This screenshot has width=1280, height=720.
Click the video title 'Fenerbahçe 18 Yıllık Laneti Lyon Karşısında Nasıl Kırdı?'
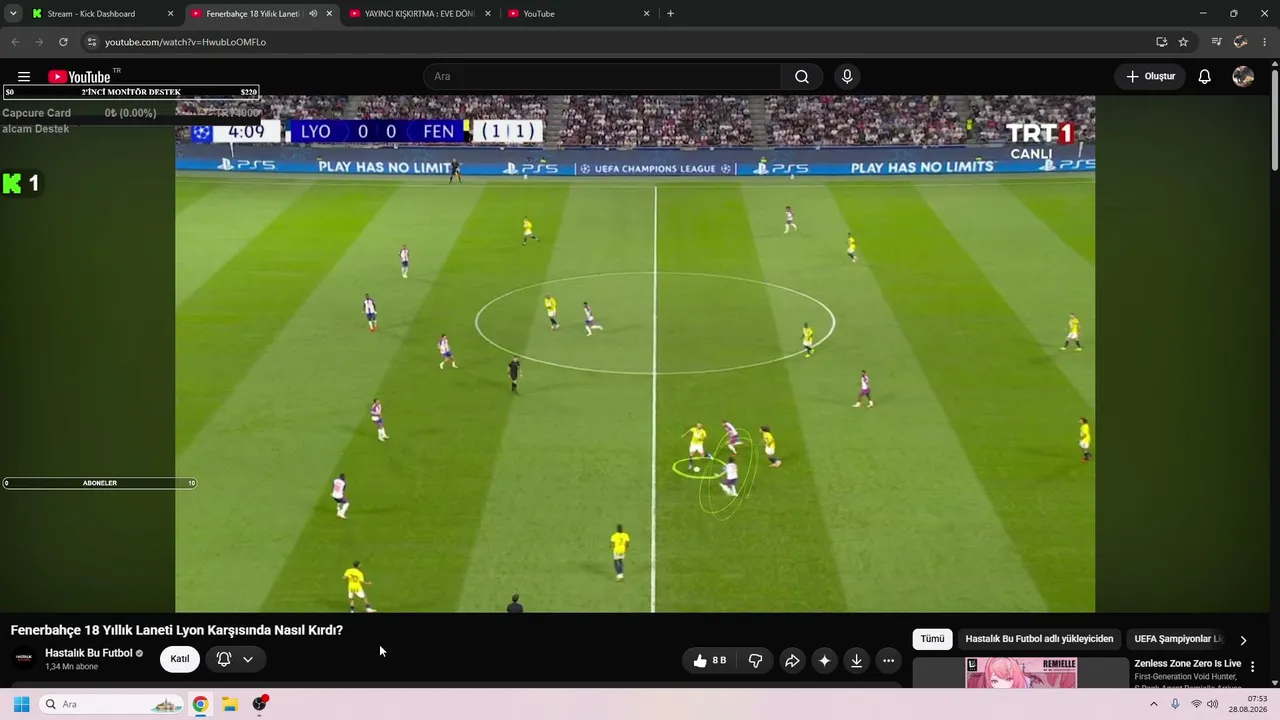tap(177, 630)
